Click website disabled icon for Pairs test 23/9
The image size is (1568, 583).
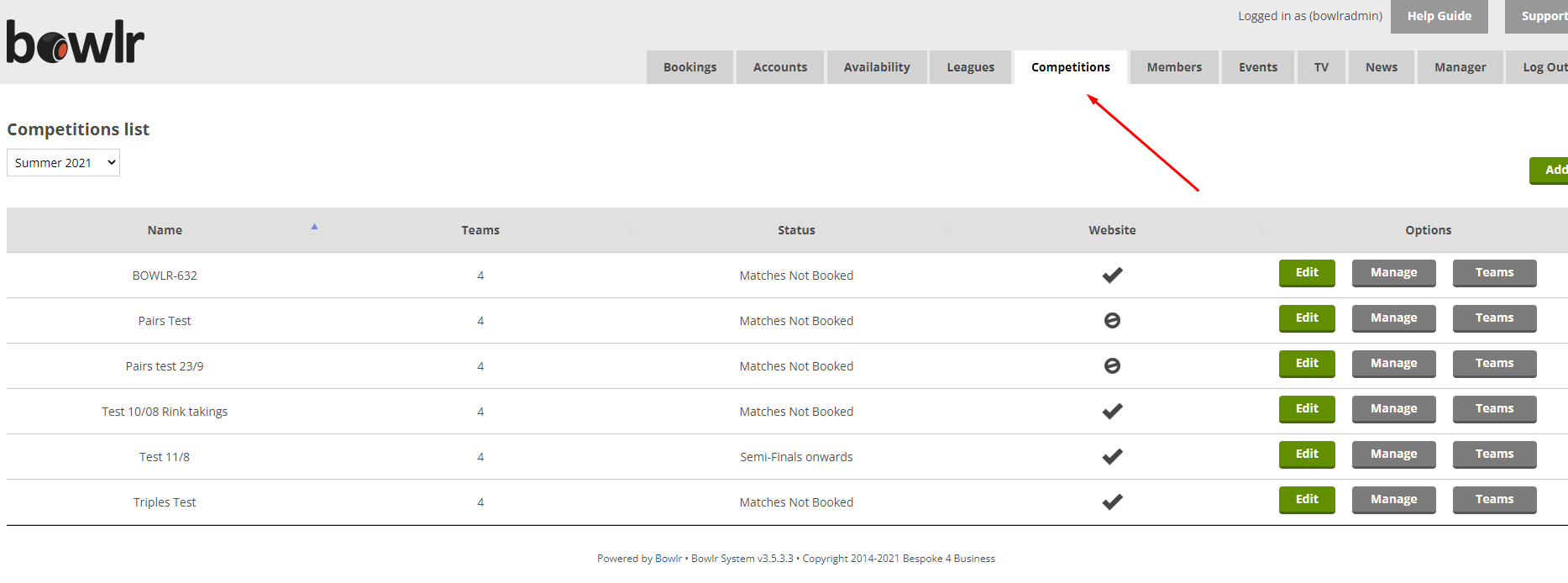coord(1112,366)
